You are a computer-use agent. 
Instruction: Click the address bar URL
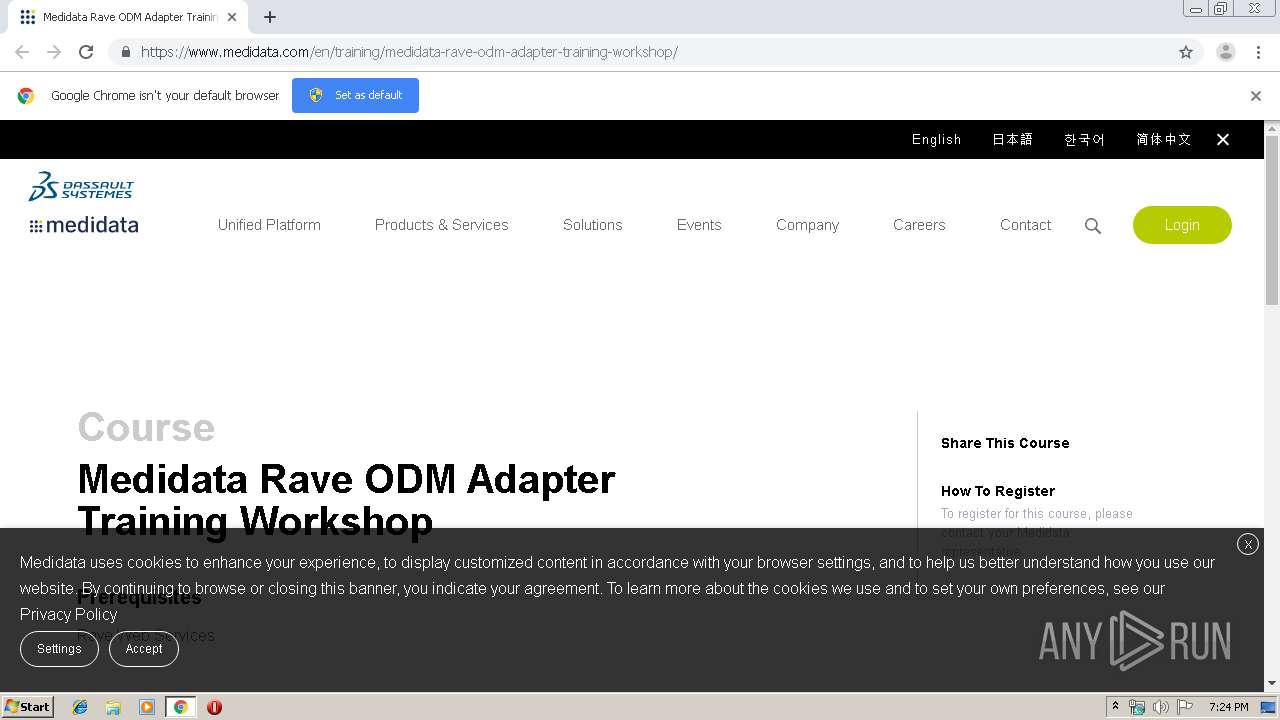(x=409, y=52)
